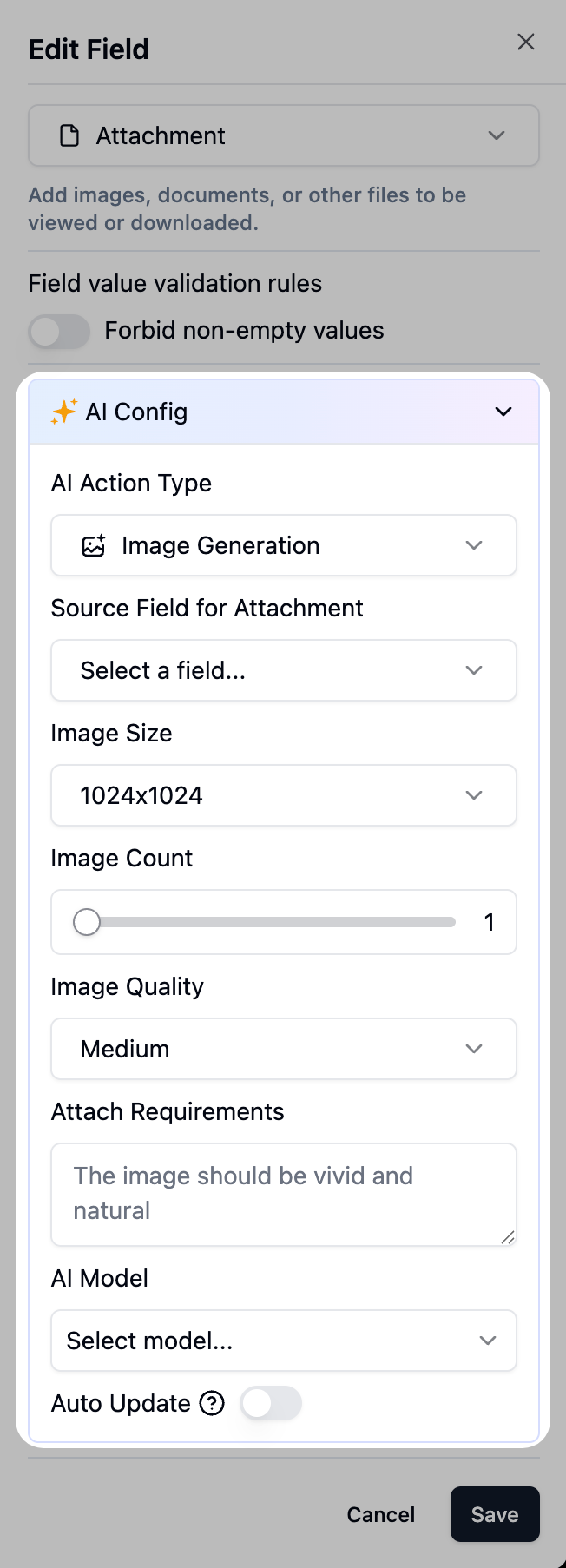Click the Cancel button
Screen dimensions: 566x1568
[381, 1514]
